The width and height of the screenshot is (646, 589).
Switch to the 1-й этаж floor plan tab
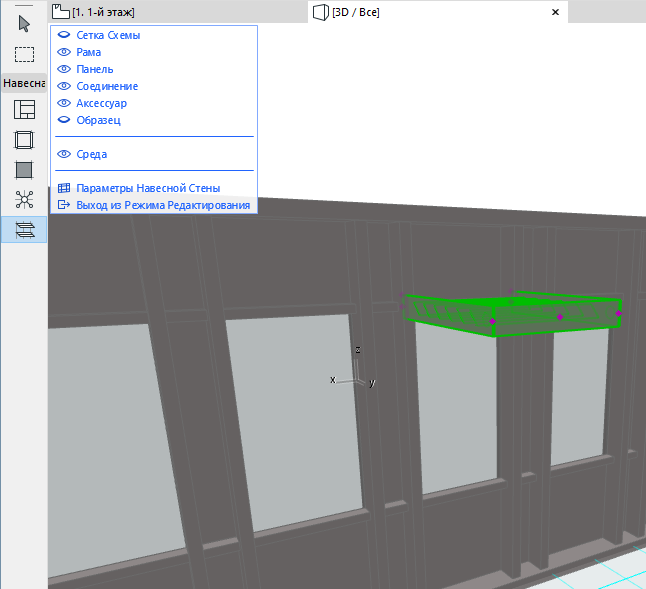[178, 12]
